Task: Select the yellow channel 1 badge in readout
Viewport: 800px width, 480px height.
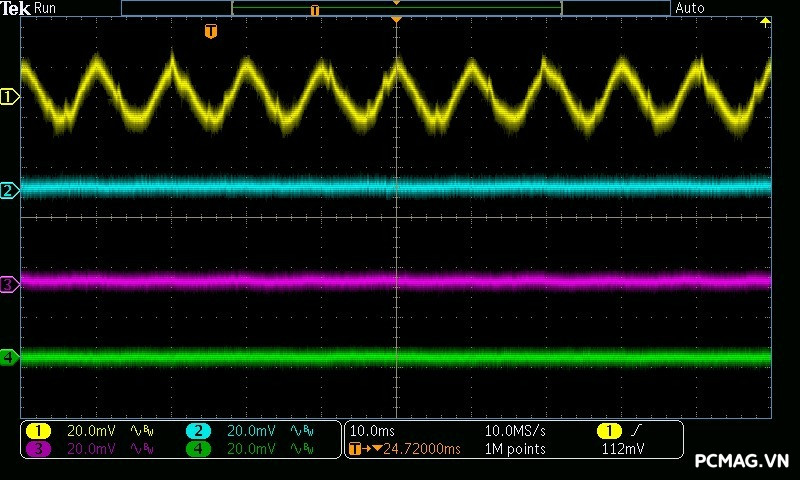Action: pyautogui.click(x=38, y=431)
